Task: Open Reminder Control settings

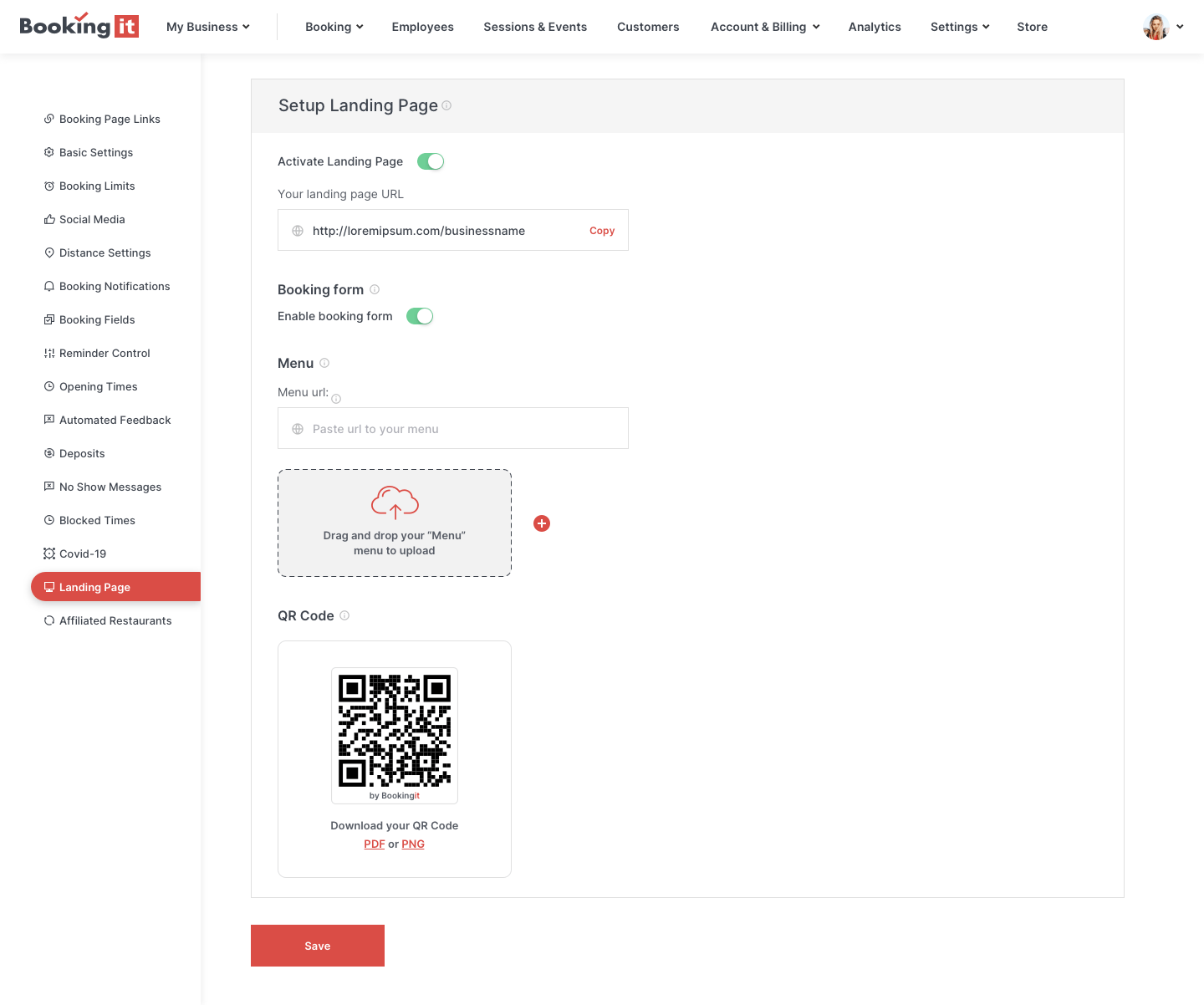Action: click(105, 353)
